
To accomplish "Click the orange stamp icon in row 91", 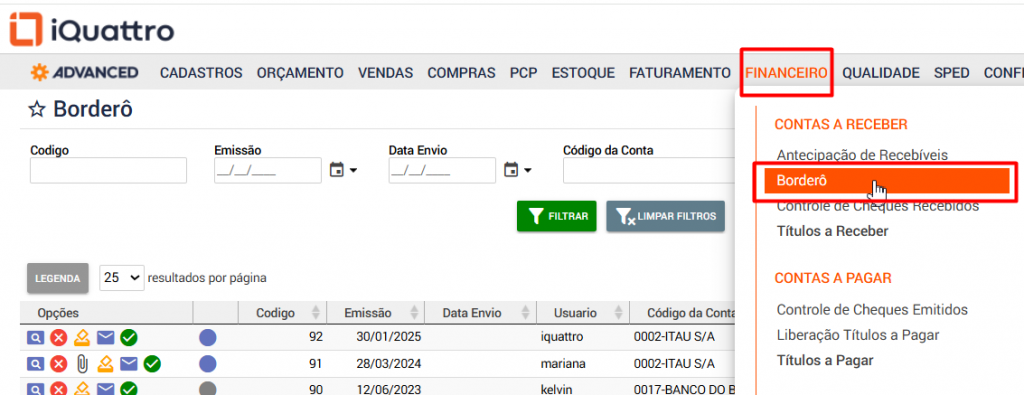I will [105, 363].
